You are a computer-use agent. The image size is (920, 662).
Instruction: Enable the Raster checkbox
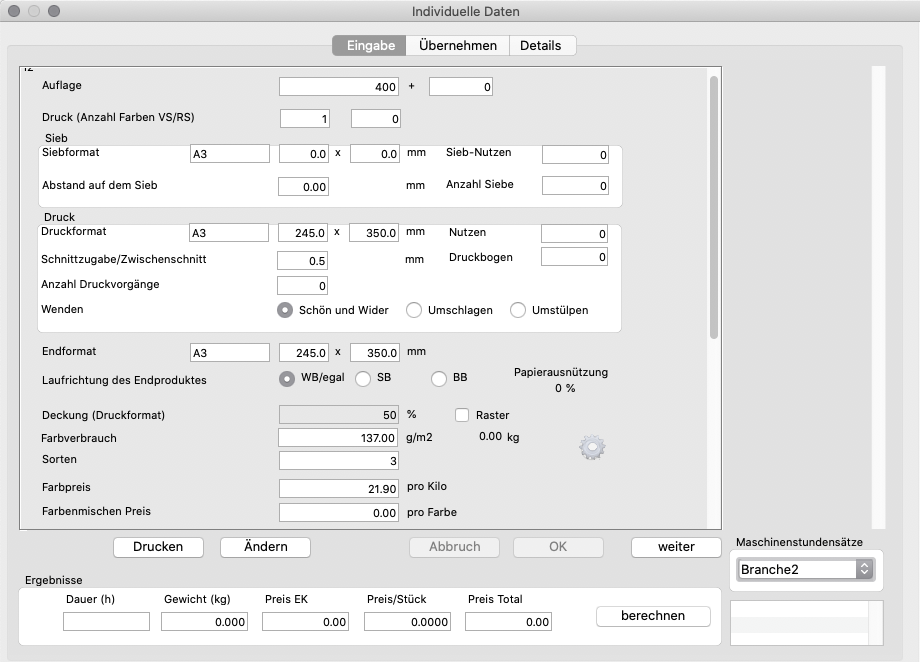click(x=462, y=415)
